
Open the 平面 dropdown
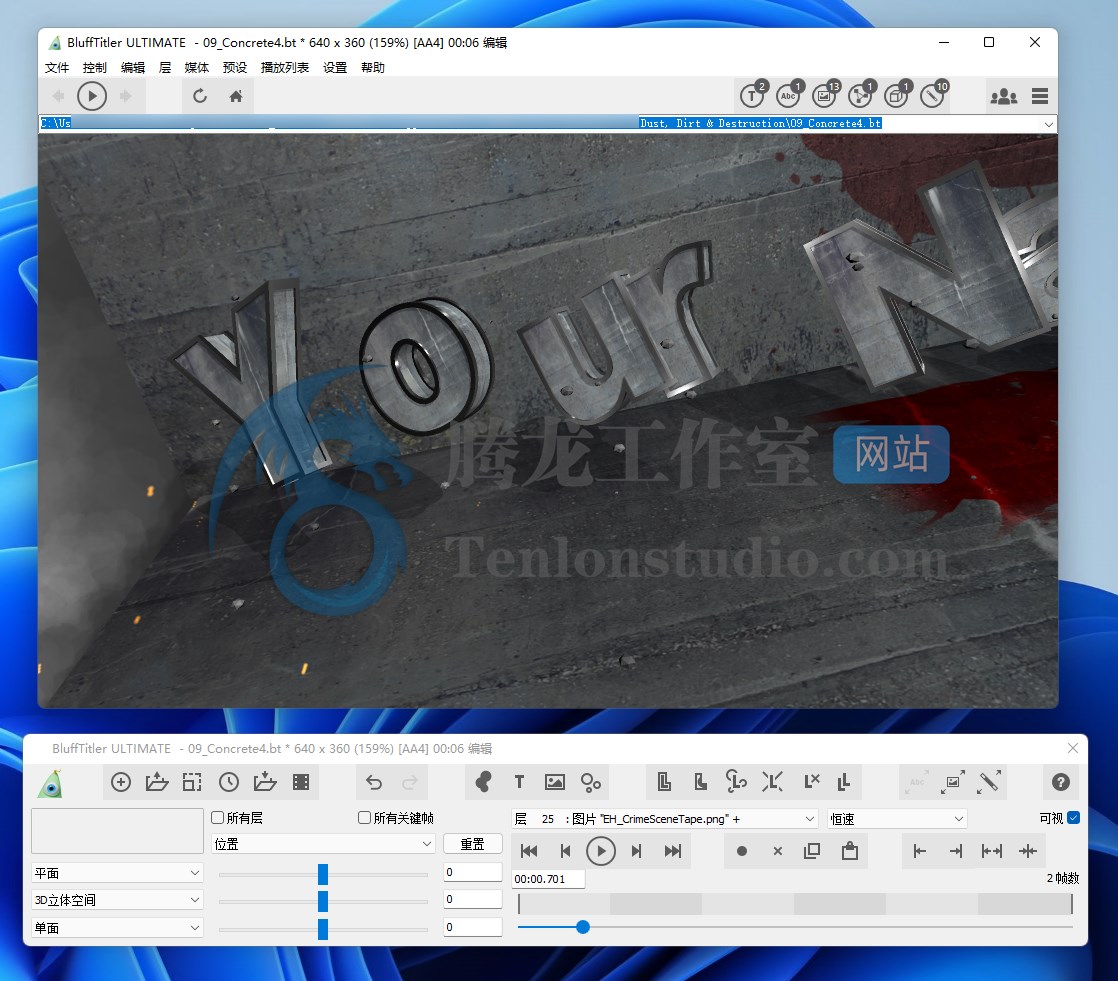(118, 873)
